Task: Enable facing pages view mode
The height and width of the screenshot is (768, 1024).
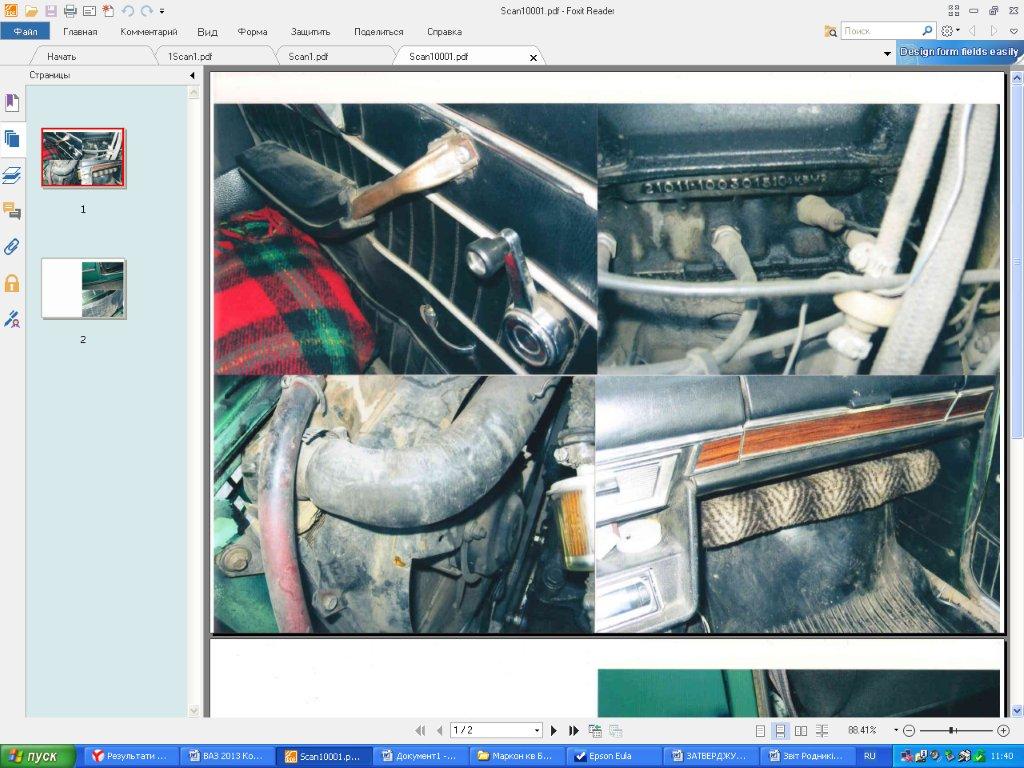Action: pos(801,731)
